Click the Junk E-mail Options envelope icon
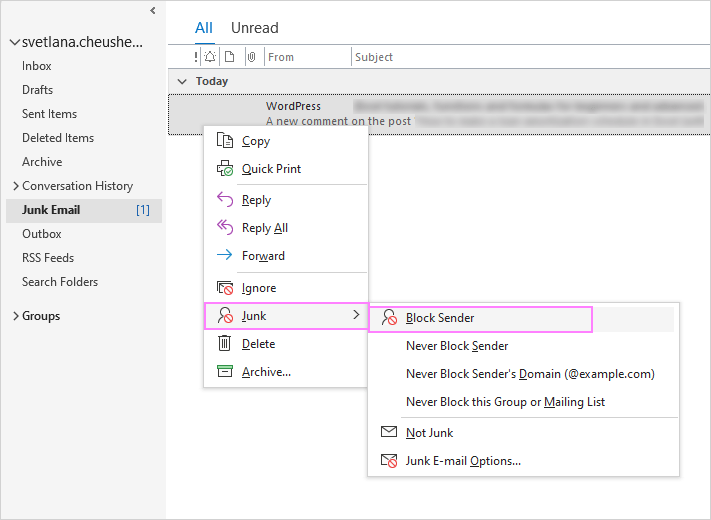This screenshot has height=520, width=711. click(389, 461)
